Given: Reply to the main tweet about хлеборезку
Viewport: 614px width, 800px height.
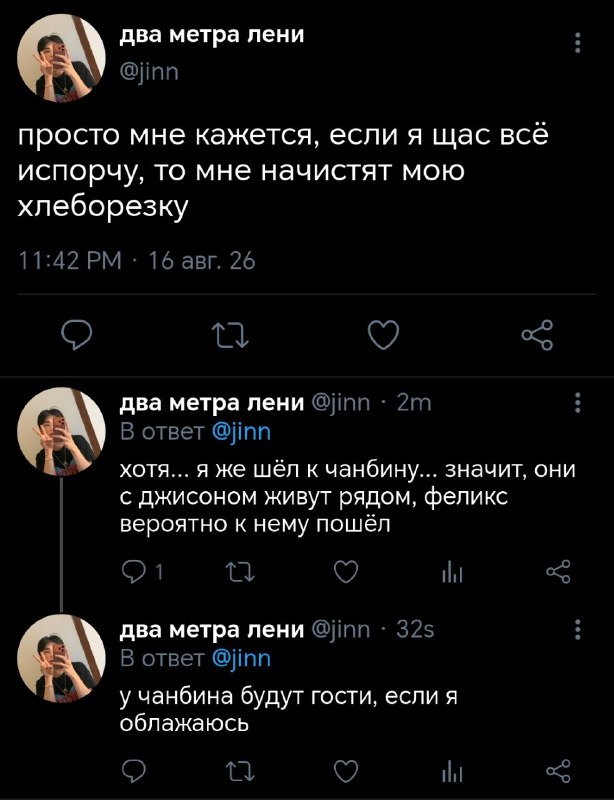Looking at the screenshot, I should coord(77,335).
